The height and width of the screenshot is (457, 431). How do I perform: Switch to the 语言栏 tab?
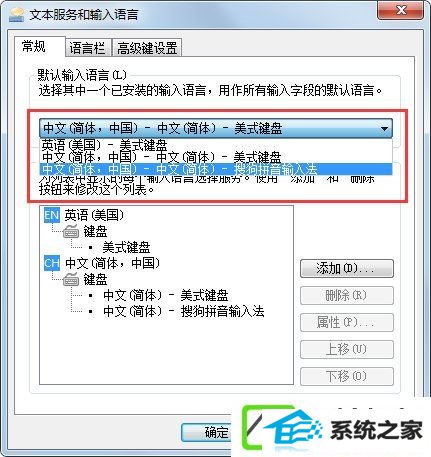coord(88,48)
